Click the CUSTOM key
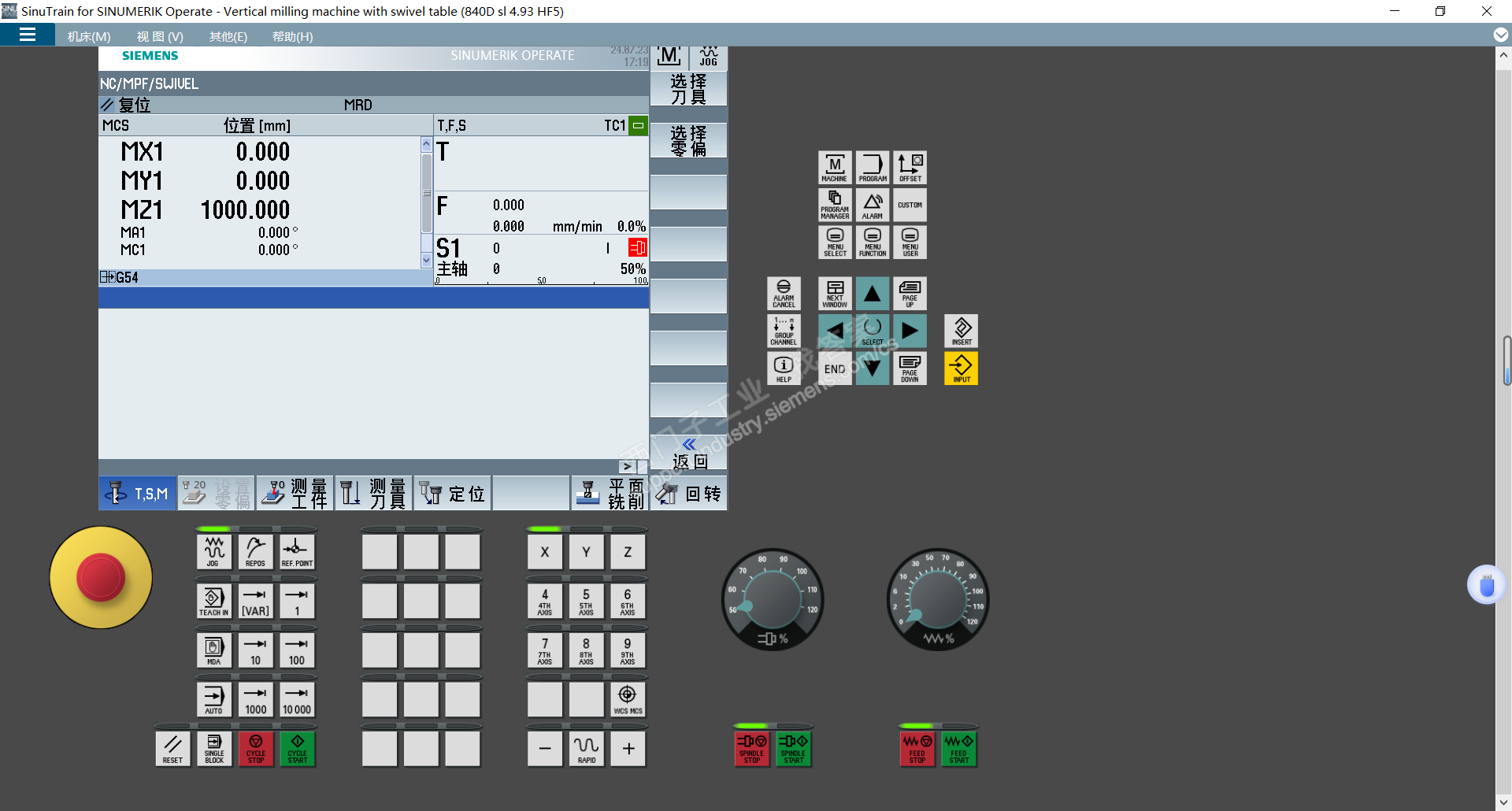This screenshot has height=811, width=1512. pyautogui.click(x=910, y=205)
